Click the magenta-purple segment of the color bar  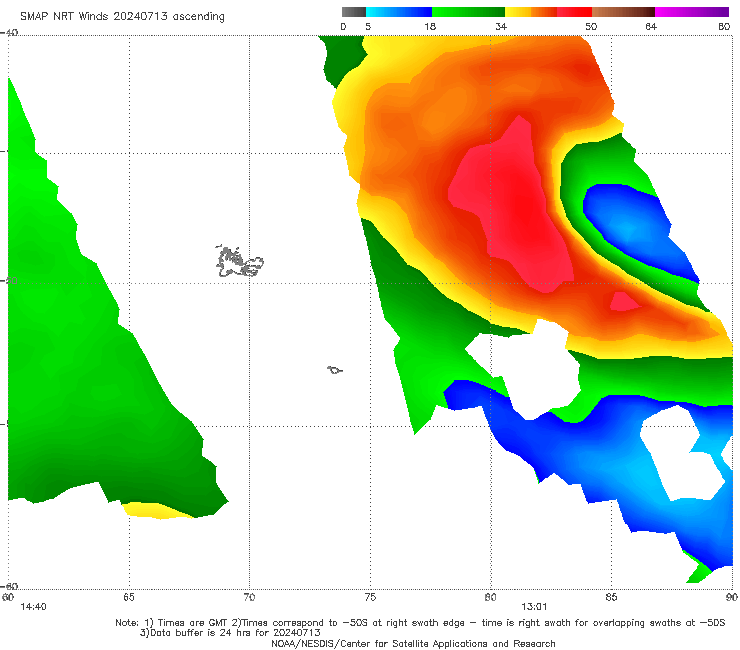coord(692,12)
